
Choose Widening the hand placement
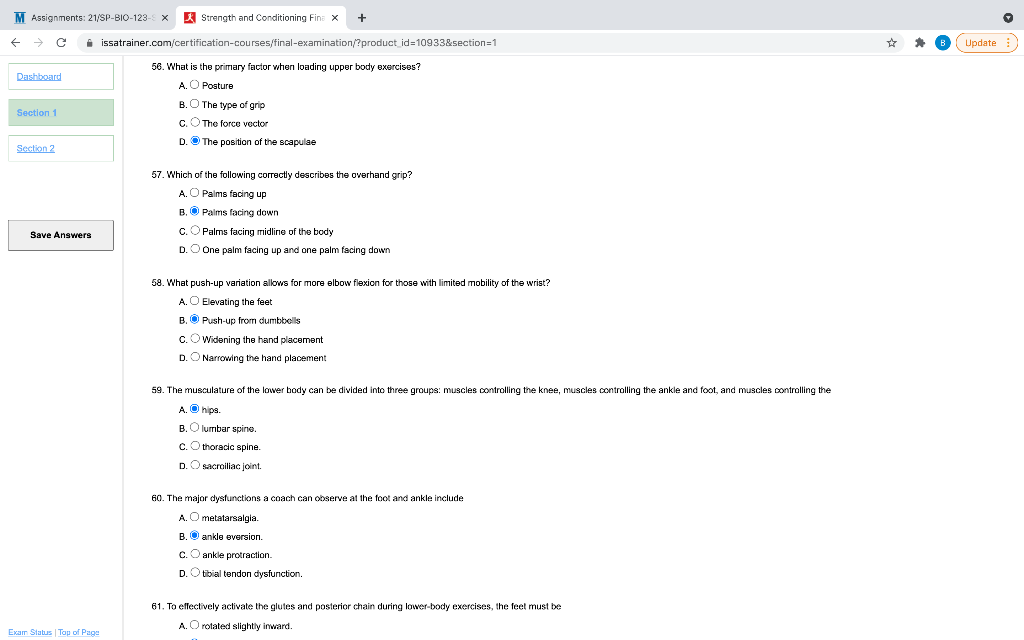[x=195, y=338]
